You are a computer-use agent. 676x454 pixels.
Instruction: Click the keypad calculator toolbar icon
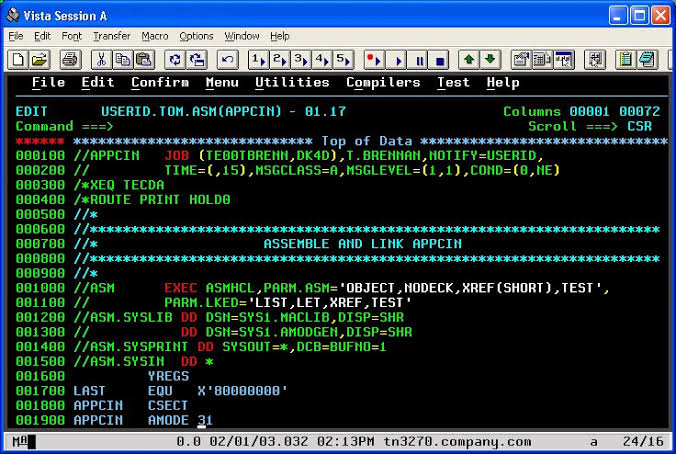pos(542,59)
